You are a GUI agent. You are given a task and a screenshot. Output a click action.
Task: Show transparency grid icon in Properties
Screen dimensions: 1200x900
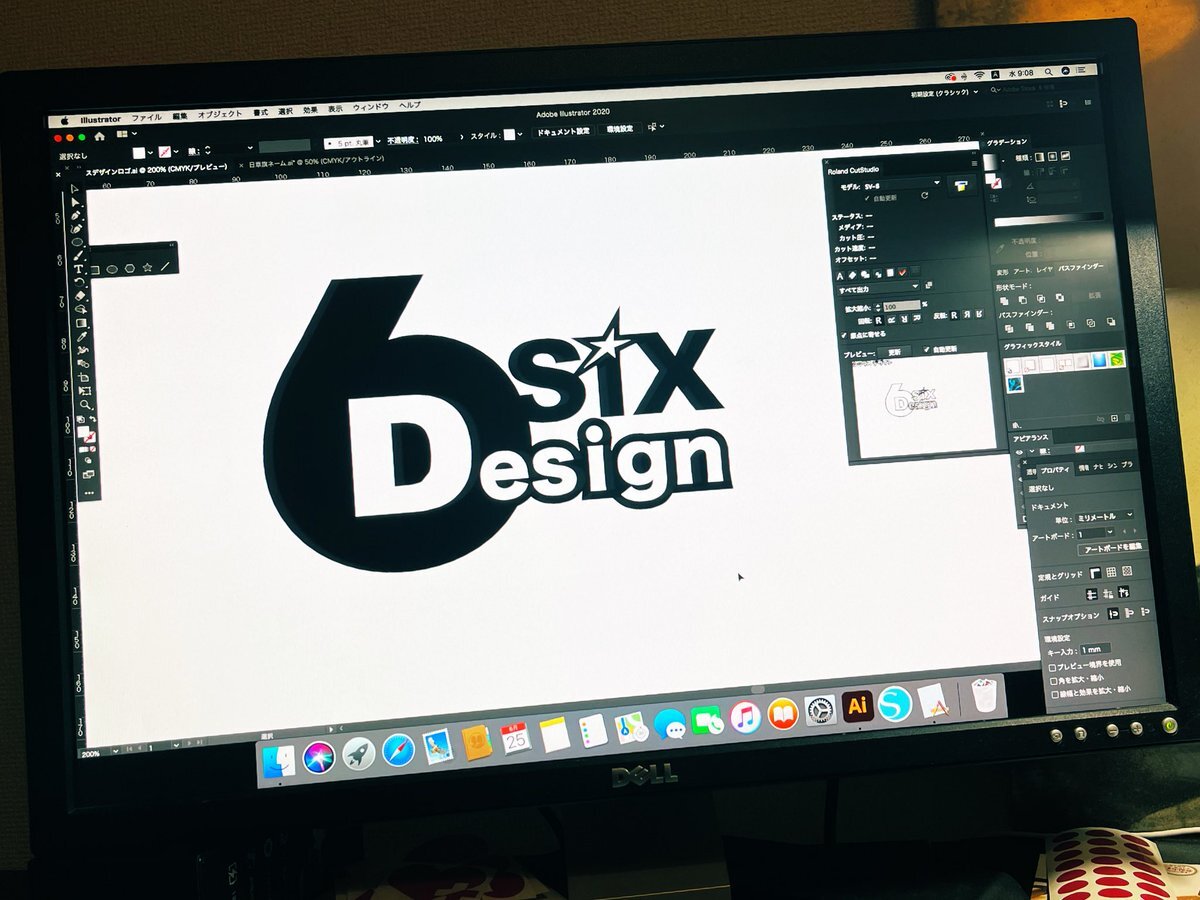point(1127,570)
